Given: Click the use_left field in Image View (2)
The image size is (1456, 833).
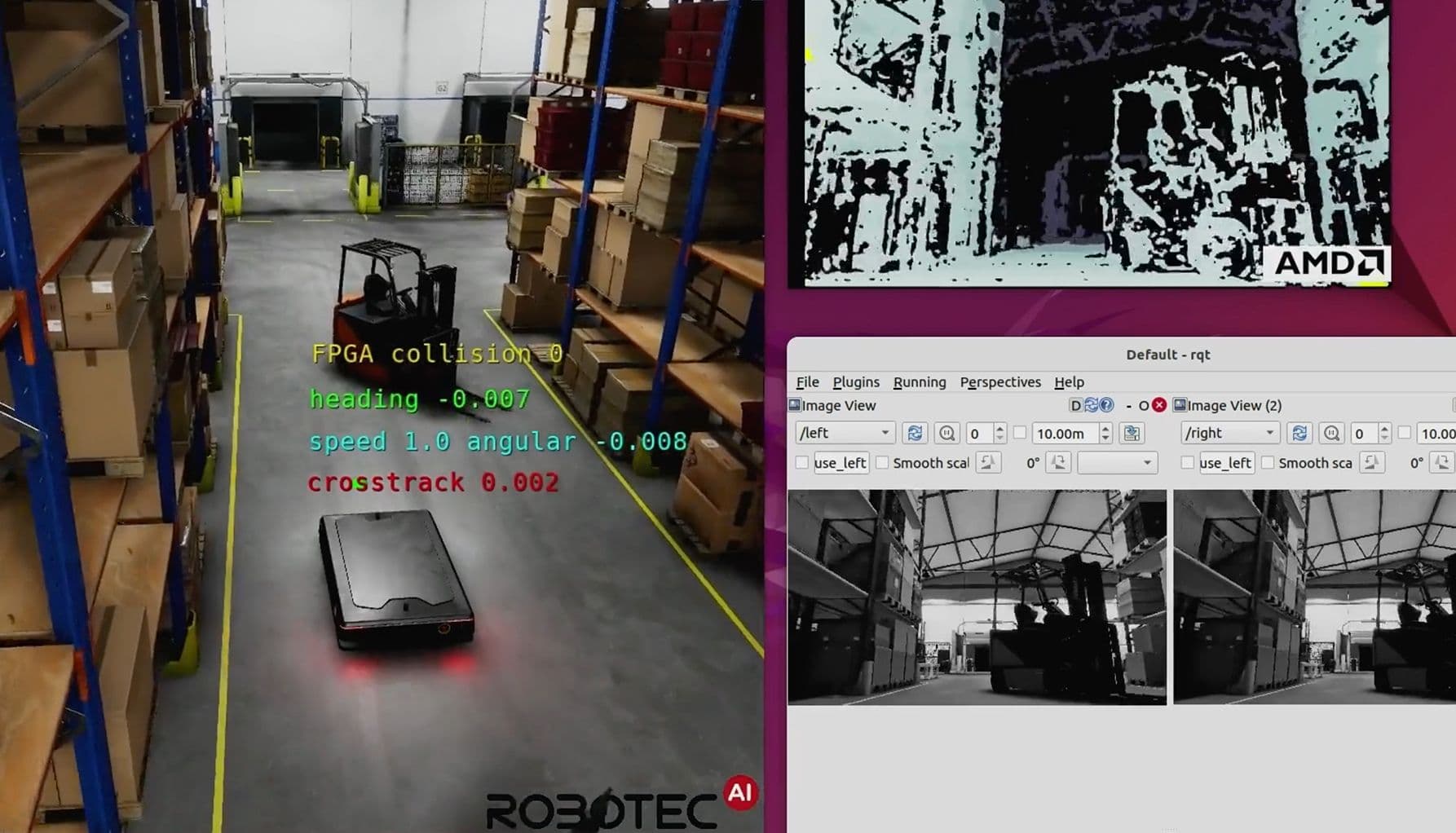Looking at the screenshot, I should (1225, 463).
